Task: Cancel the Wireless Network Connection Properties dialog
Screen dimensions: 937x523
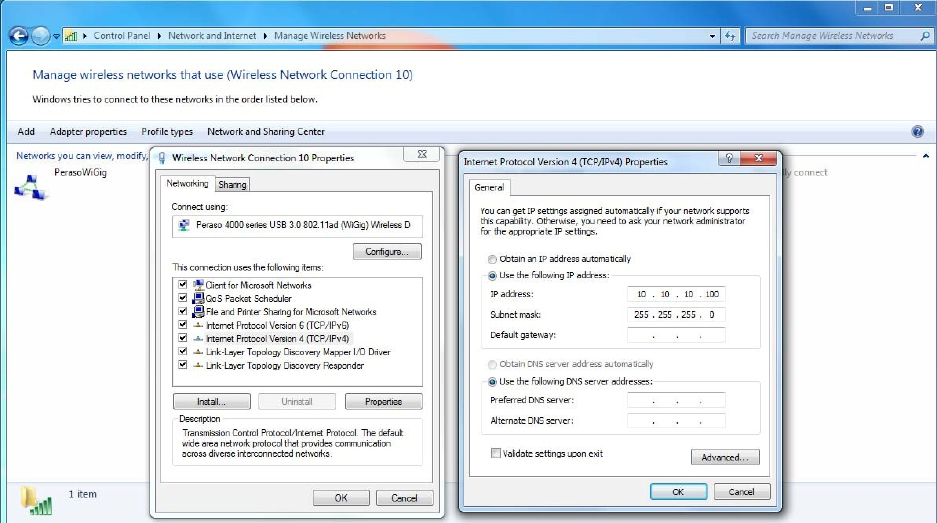Action: click(x=404, y=498)
